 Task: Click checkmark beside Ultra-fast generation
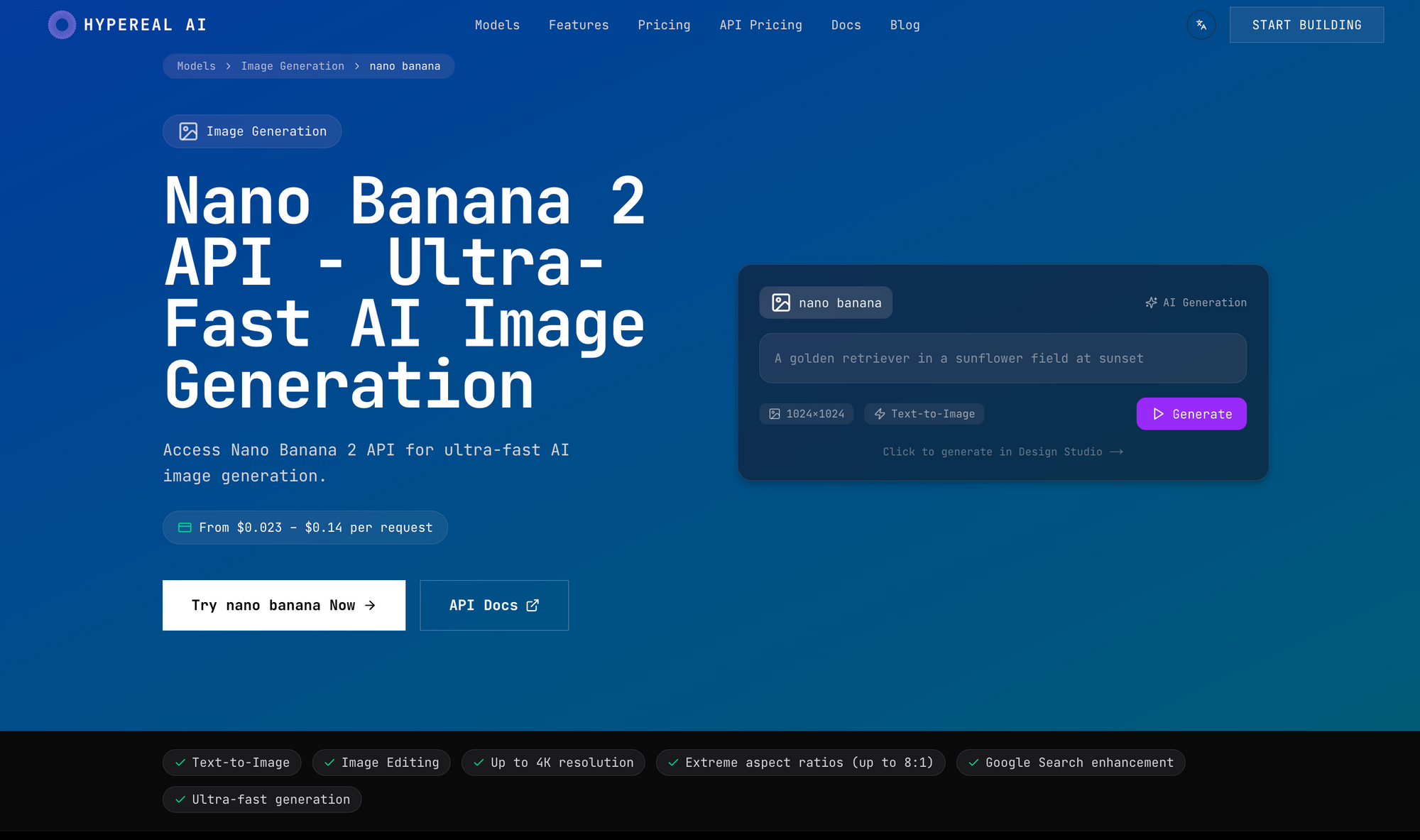pos(180,800)
